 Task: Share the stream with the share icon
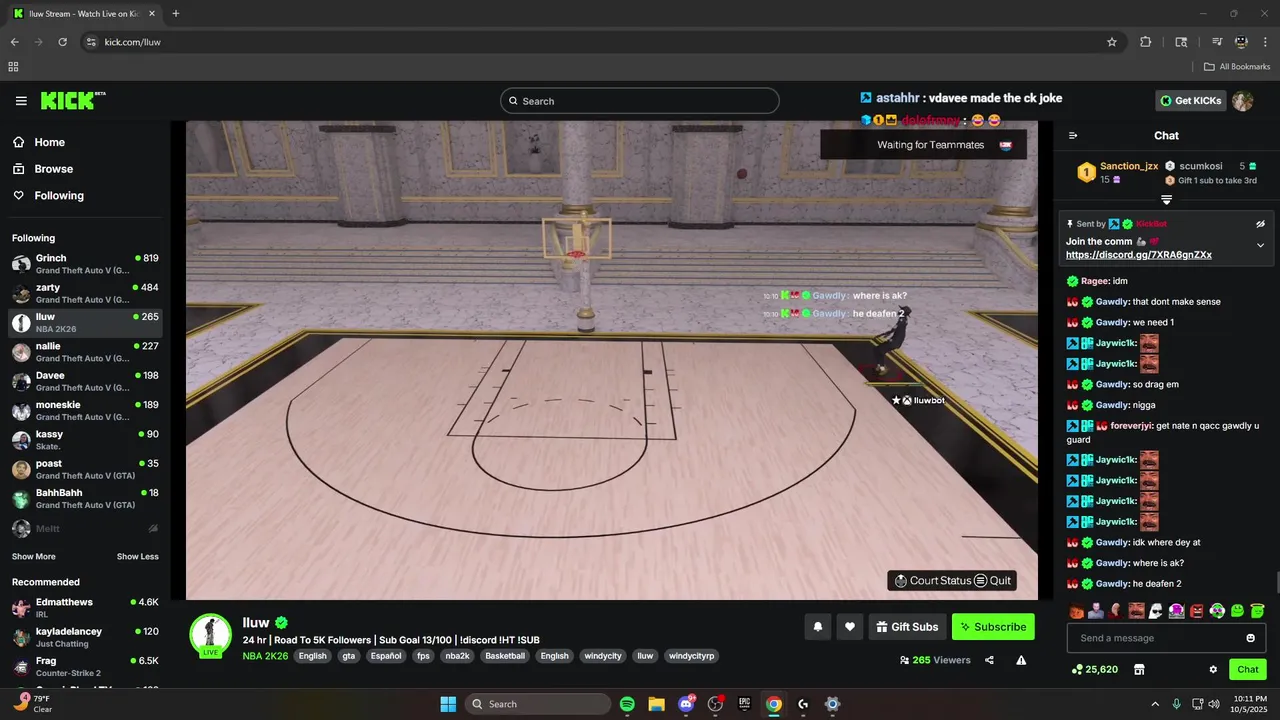(989, 660)
